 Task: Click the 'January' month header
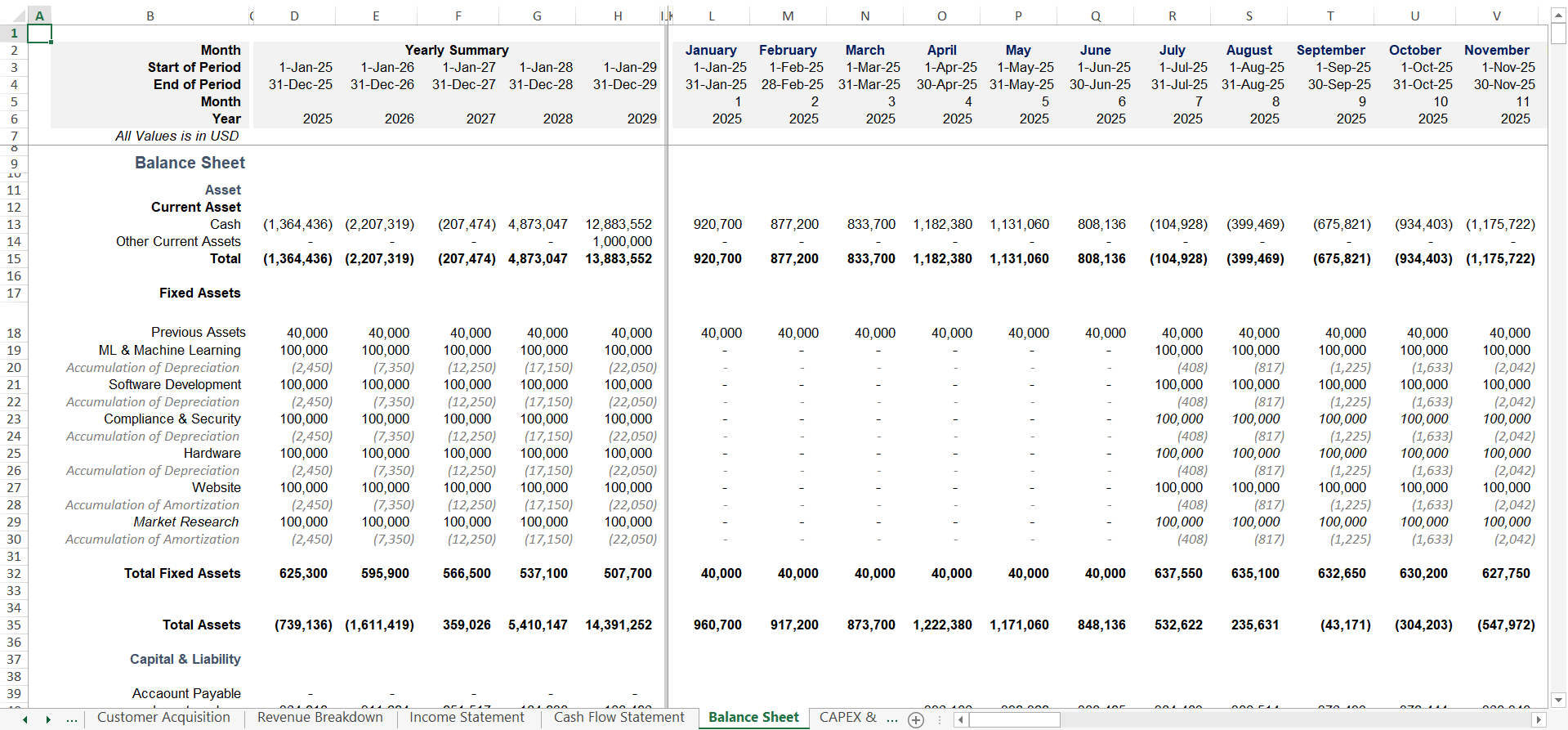coord(711,51)
